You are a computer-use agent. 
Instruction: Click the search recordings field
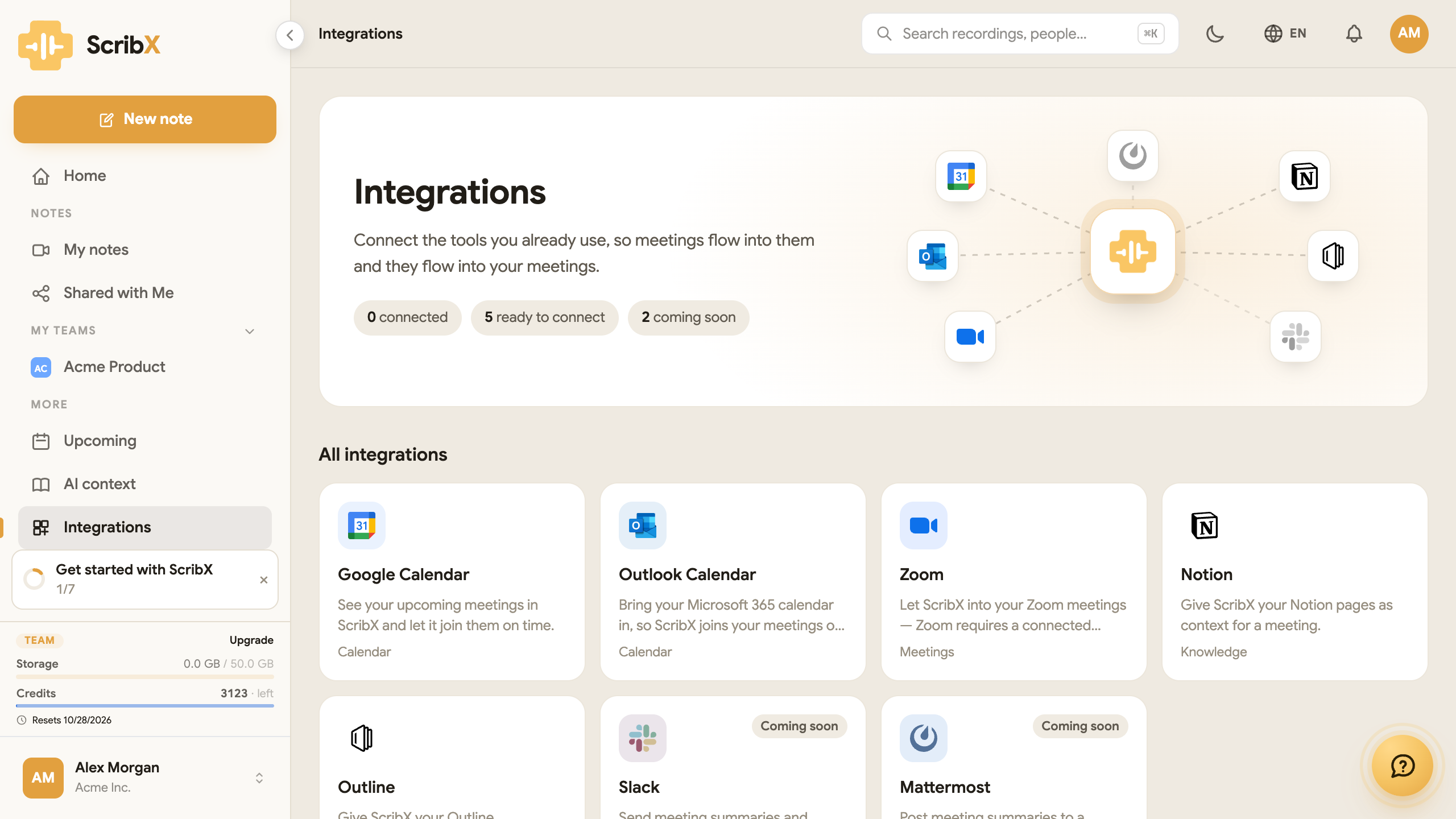(1020, 34)
